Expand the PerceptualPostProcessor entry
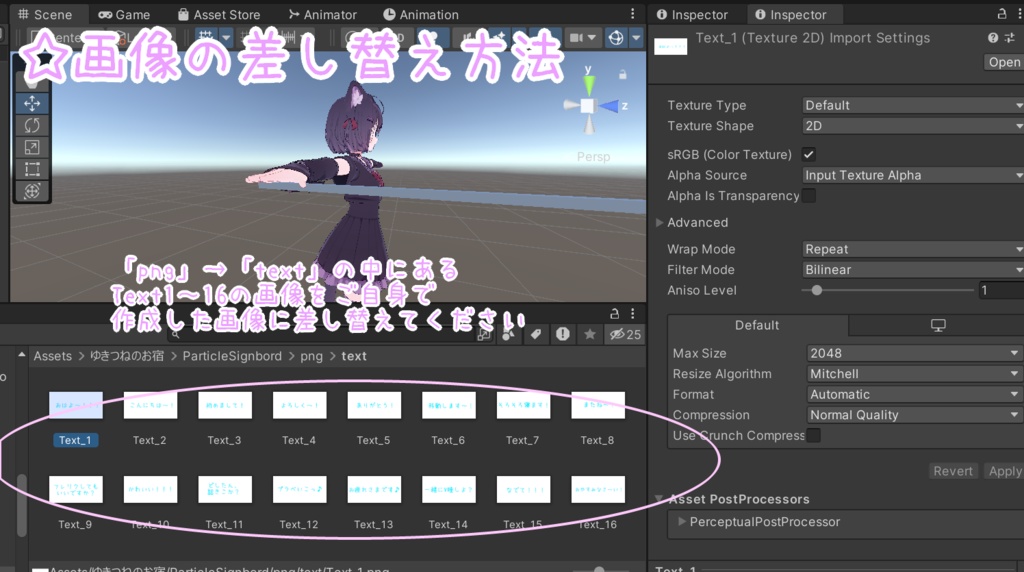This screenshot has height=572, width=1024. tap(682, 522)
